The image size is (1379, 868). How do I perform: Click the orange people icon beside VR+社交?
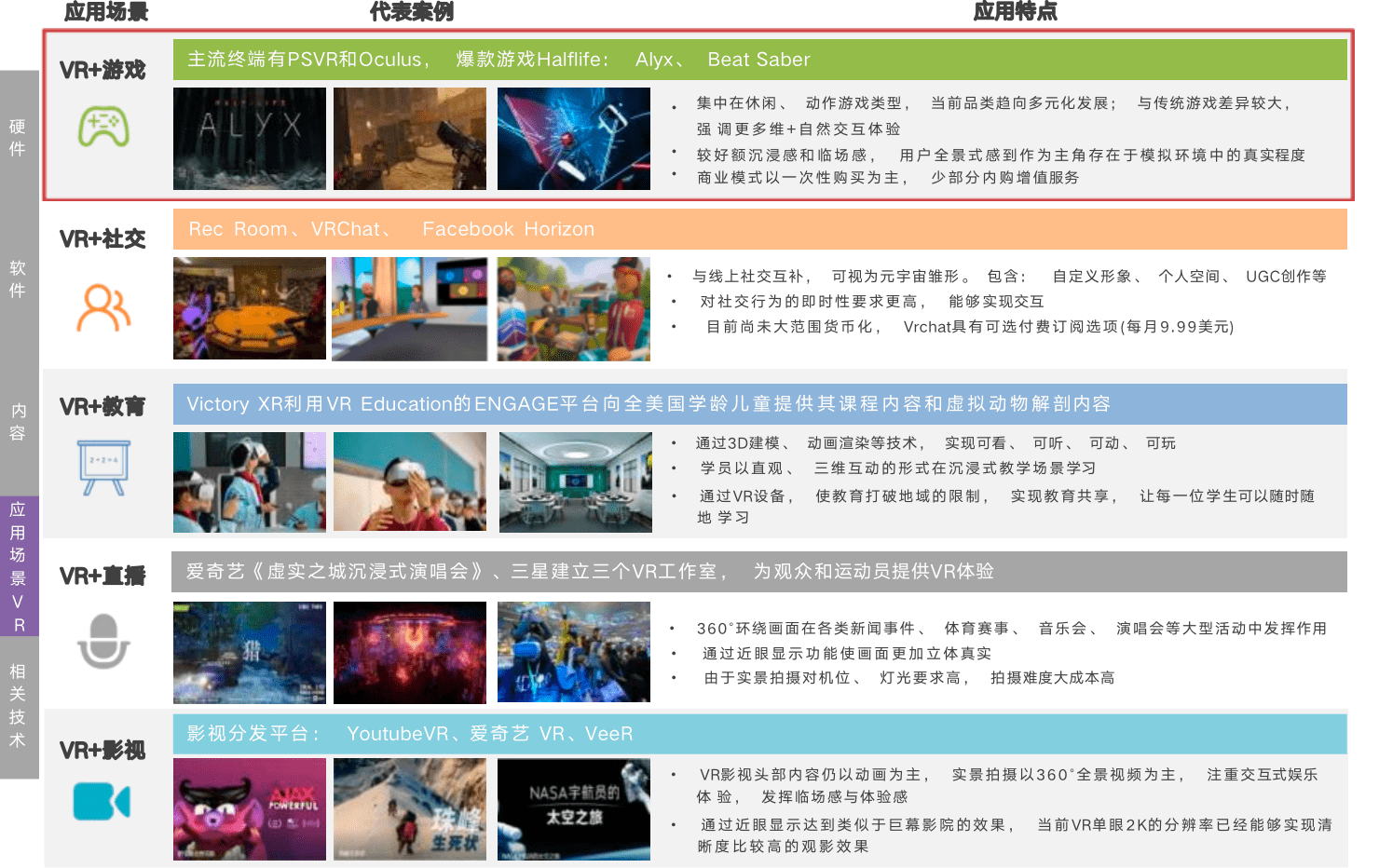[x=102, y=307]
